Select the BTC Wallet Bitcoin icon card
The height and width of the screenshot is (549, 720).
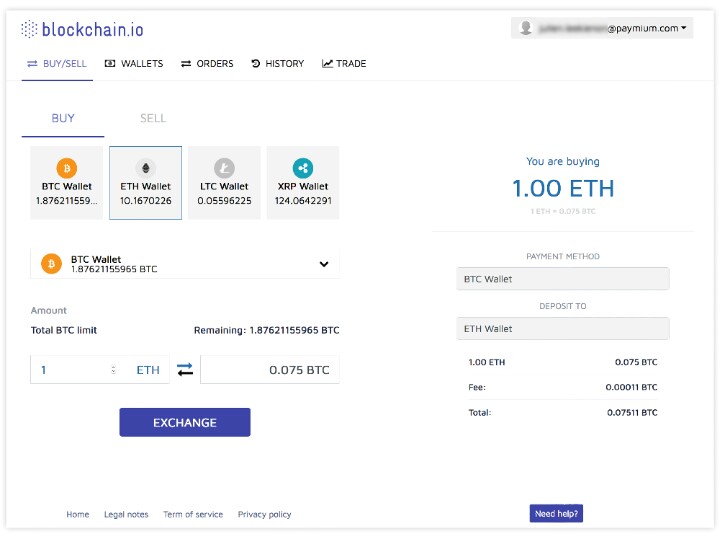pos(67,182)
